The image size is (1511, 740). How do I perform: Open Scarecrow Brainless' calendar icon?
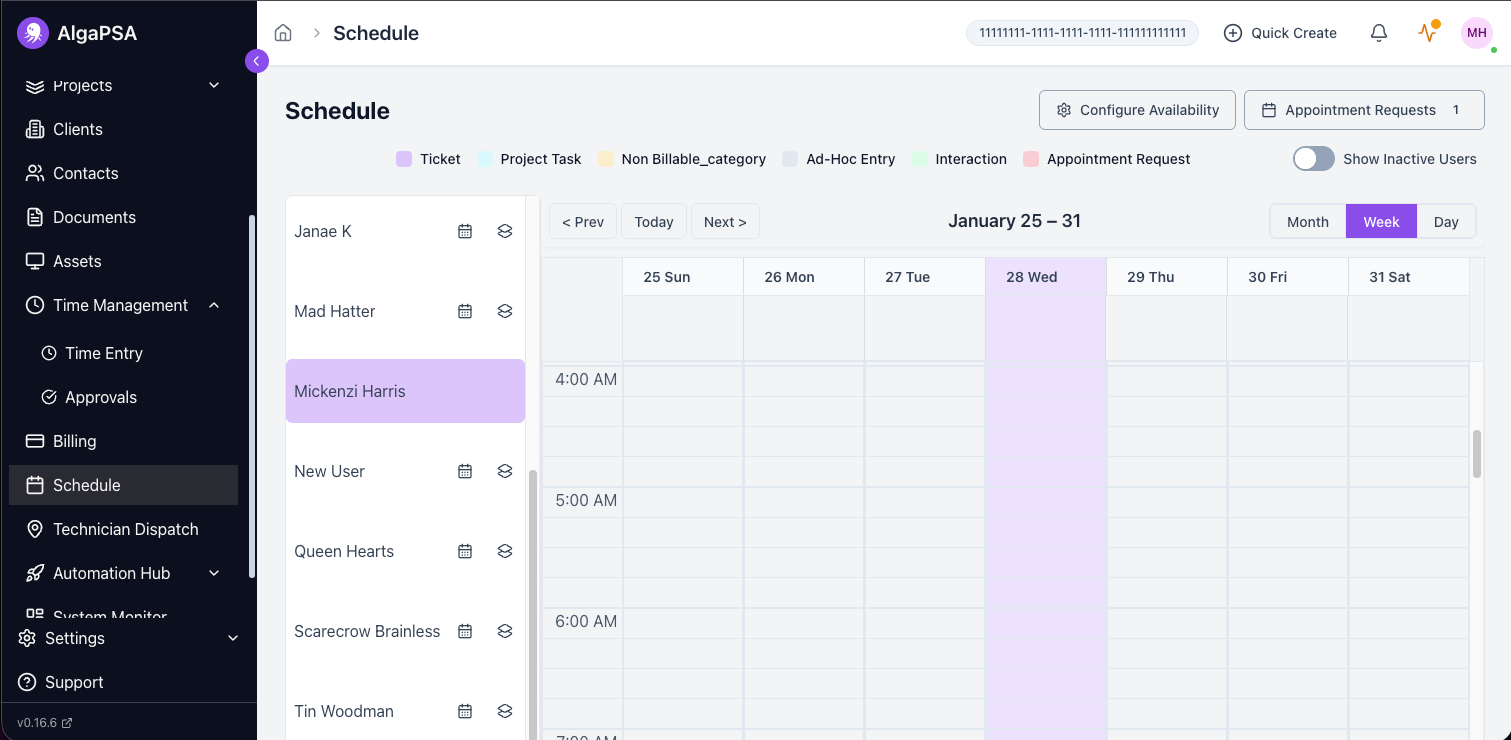pos(465,631)
